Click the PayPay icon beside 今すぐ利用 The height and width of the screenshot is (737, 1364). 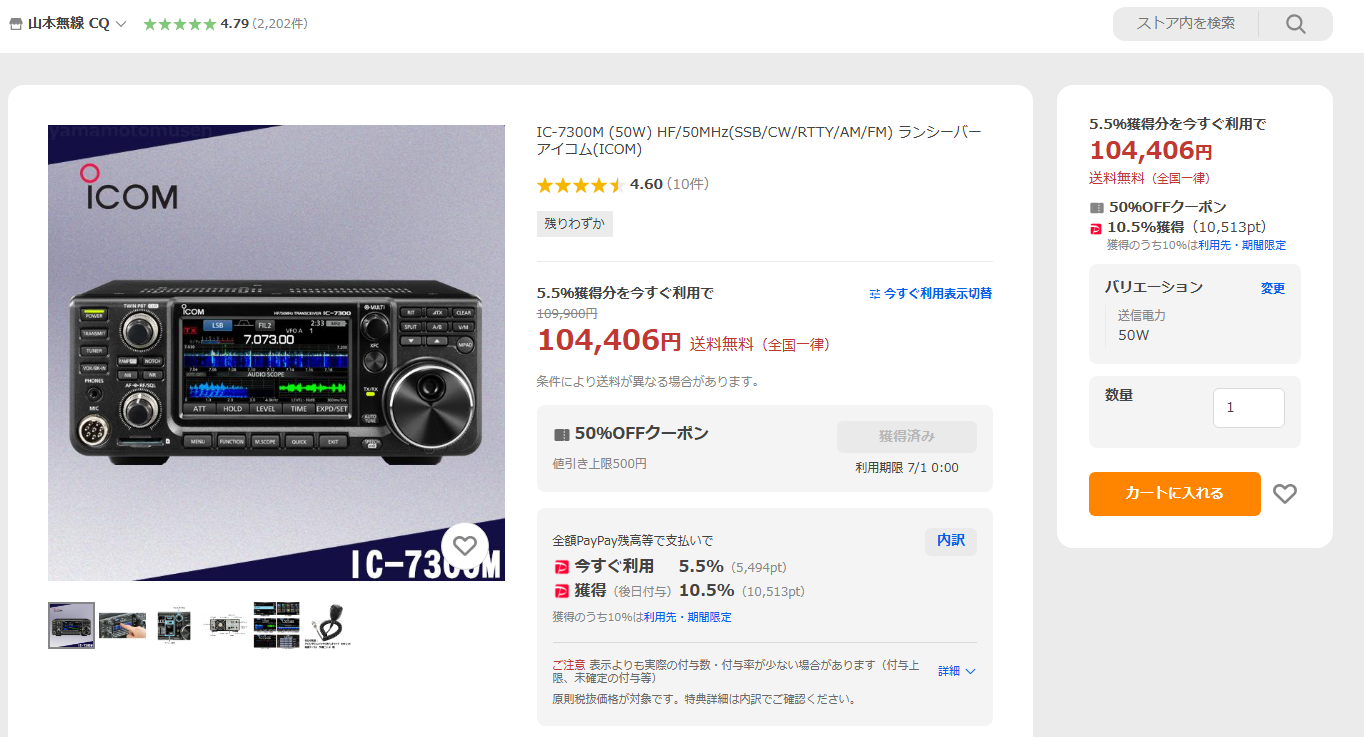(x=561, y=567)
